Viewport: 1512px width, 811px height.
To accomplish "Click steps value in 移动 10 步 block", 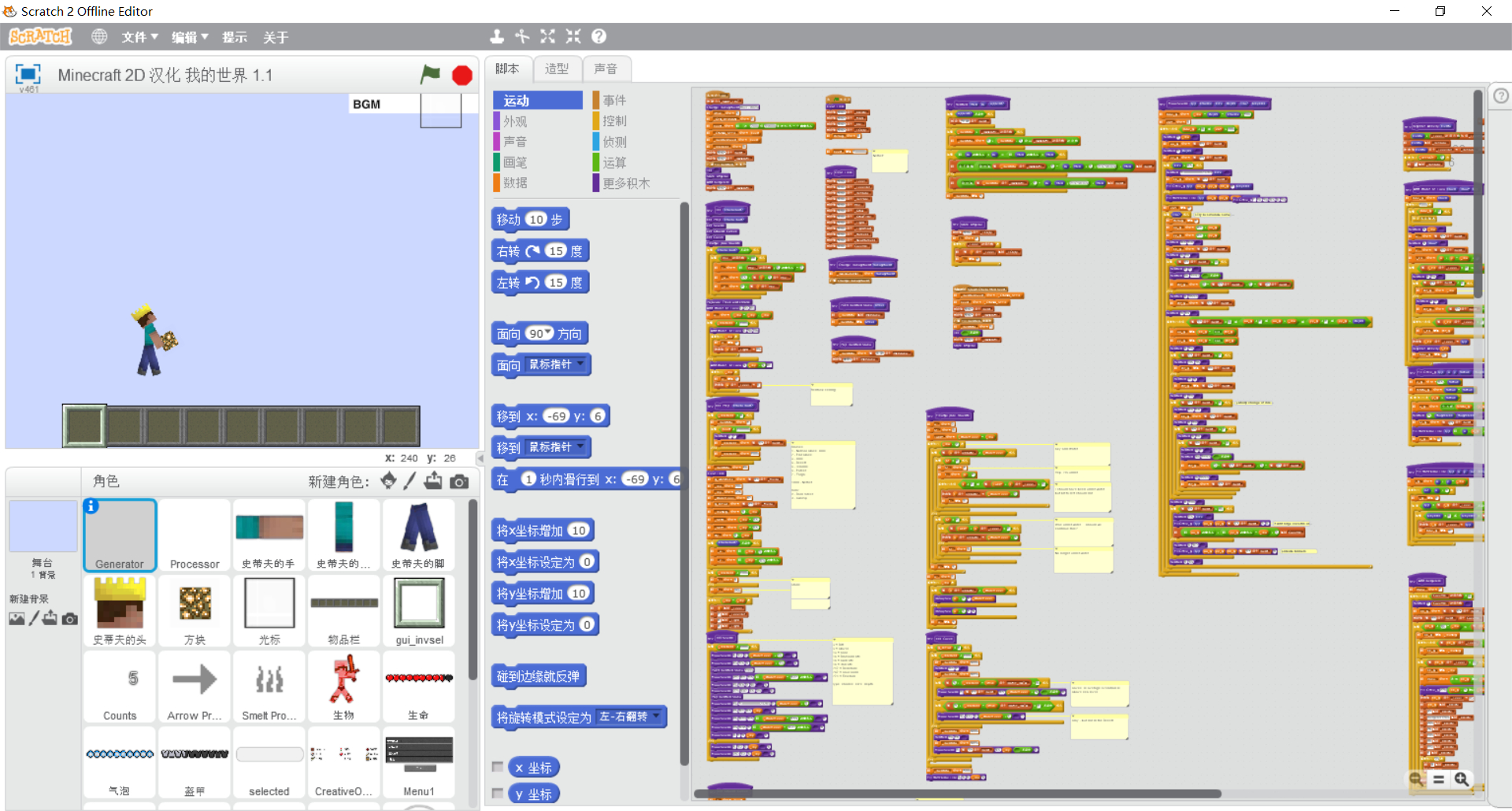I will tap(536, 219).
